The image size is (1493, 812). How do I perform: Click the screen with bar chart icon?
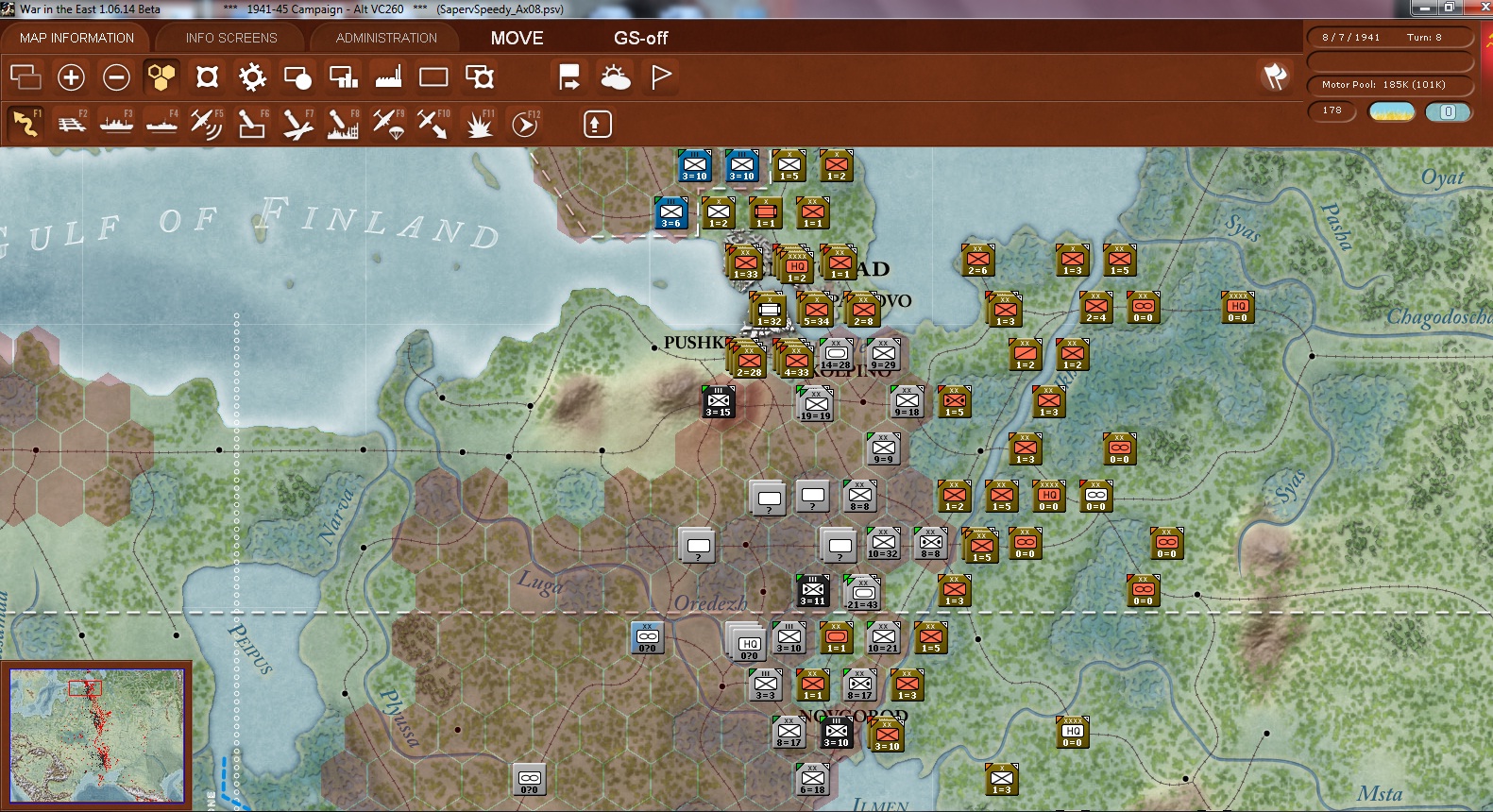coord(343,76)
